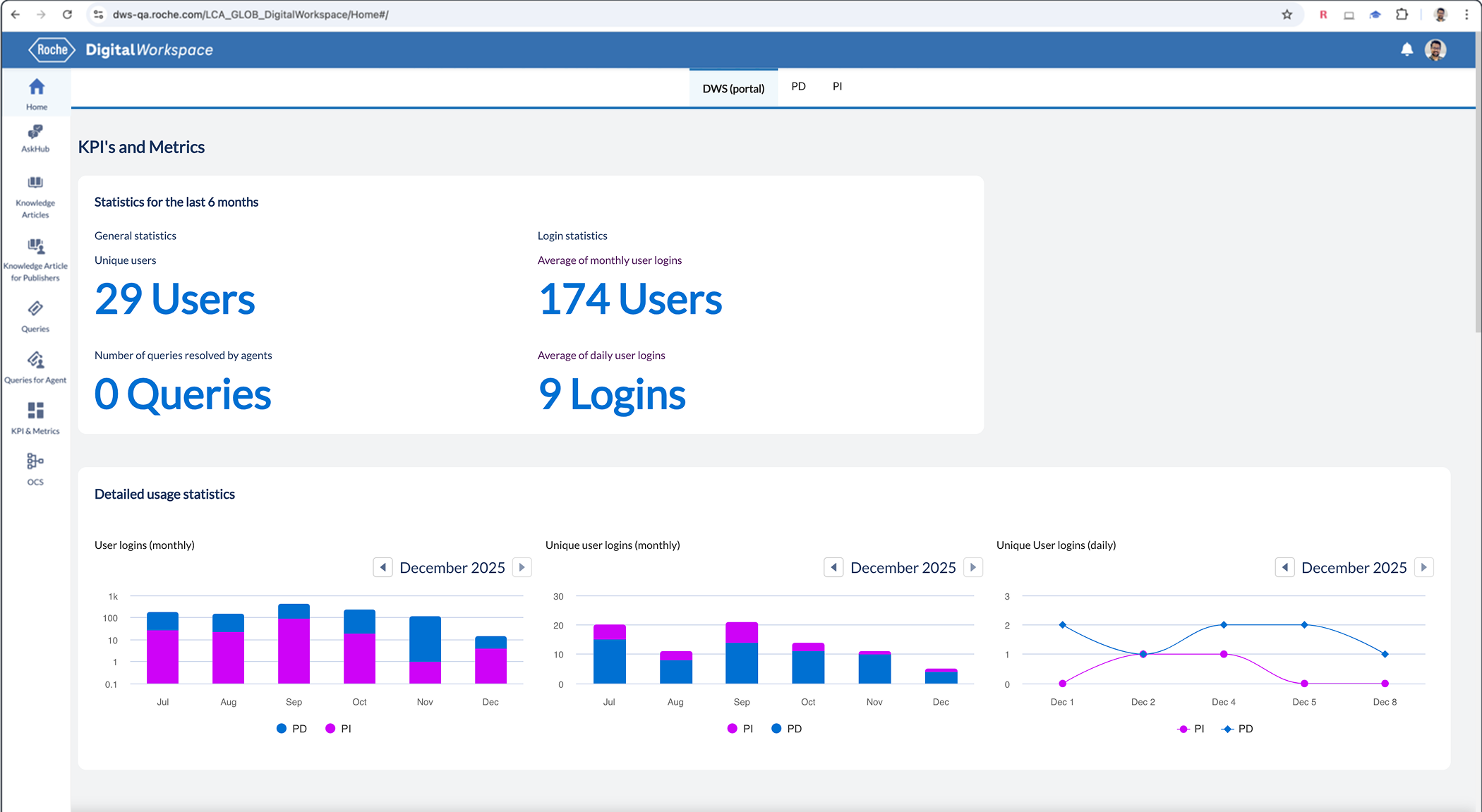Open the user profile avatar in header
The width and height of the screenshot is (1482, 812).
[x=1435, y=49]
